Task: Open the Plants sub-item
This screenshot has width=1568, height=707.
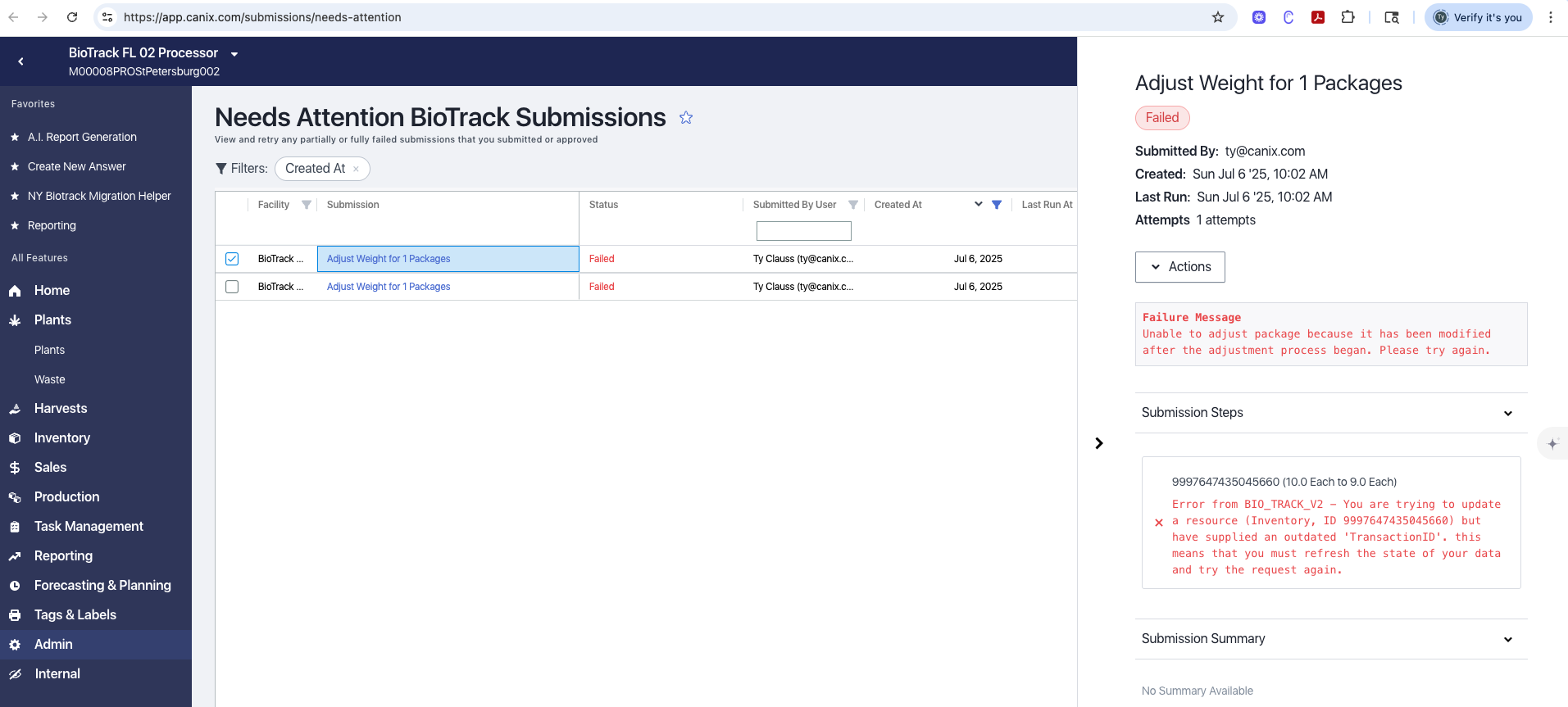Action: (x=49, y=350)
